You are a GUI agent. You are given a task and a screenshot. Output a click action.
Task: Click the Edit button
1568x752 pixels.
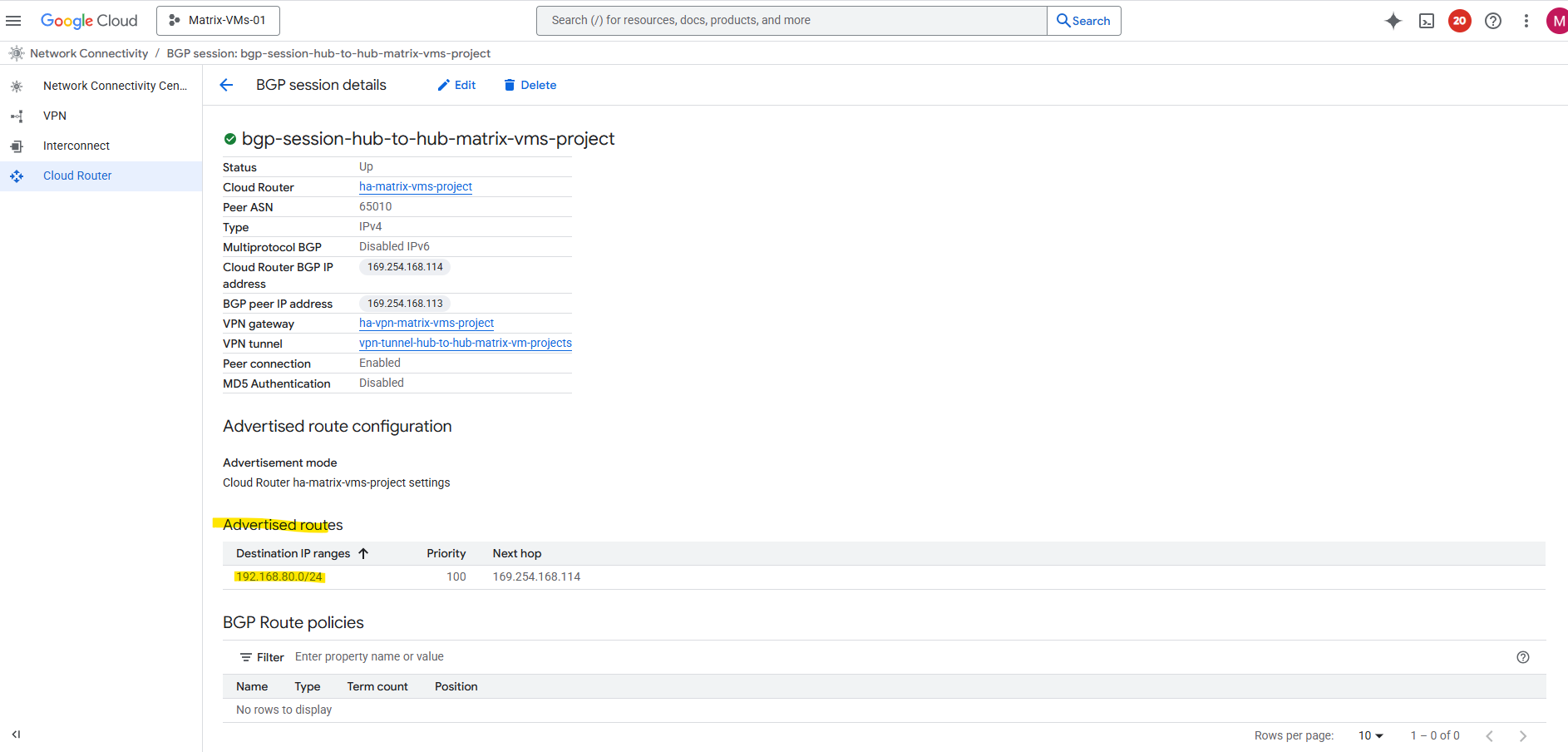(x=456, y=85)
